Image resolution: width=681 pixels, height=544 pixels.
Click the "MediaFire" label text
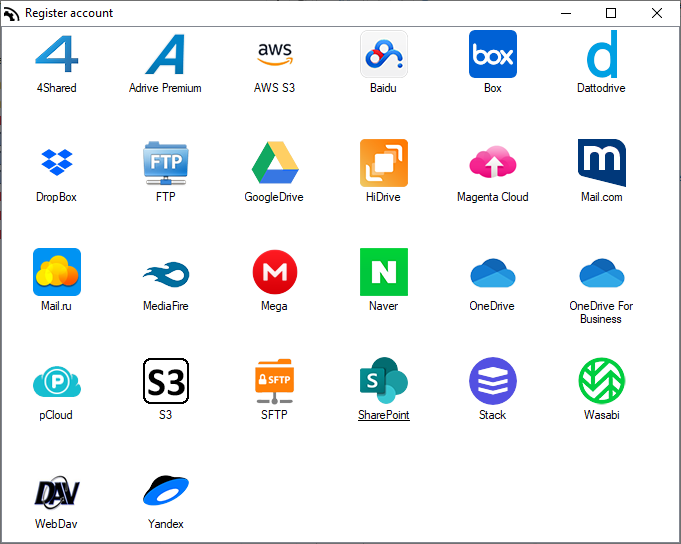tap(165, 306)
